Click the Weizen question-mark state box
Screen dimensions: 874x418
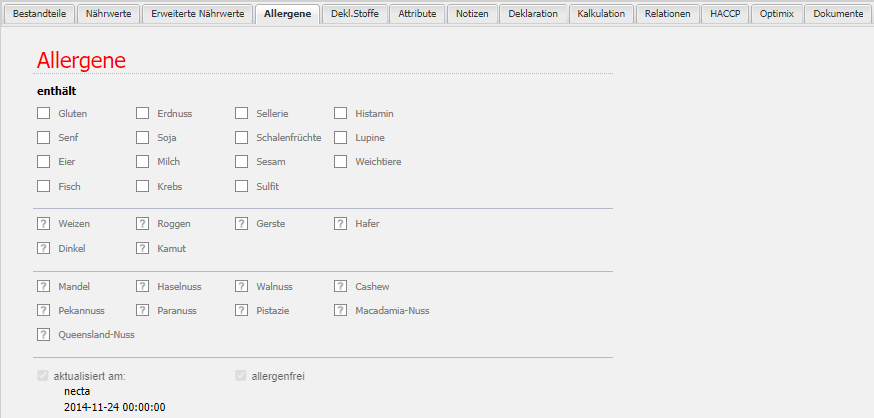pos(43,224)
